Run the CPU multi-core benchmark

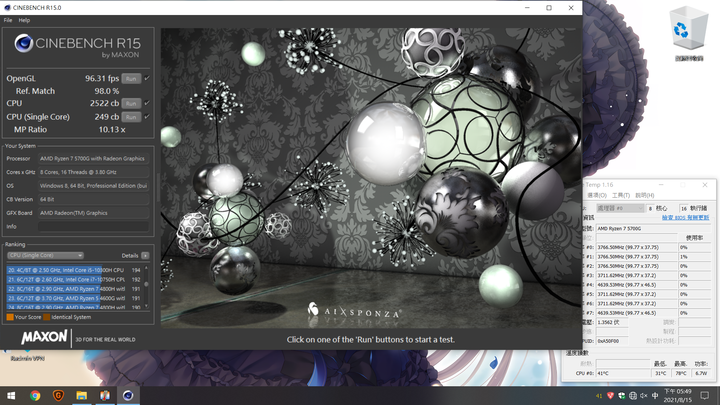point(131,103)
